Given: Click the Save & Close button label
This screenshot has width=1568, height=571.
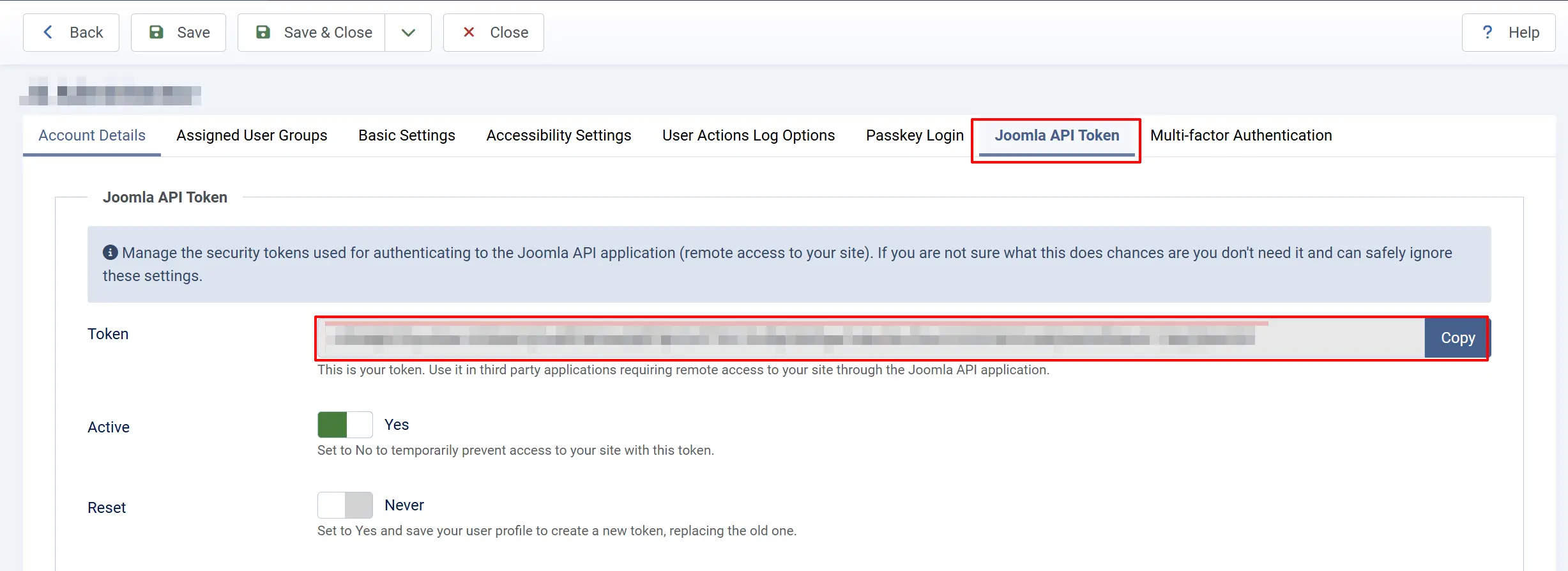Looking at the screenshot, I should (x=328, y=33).
